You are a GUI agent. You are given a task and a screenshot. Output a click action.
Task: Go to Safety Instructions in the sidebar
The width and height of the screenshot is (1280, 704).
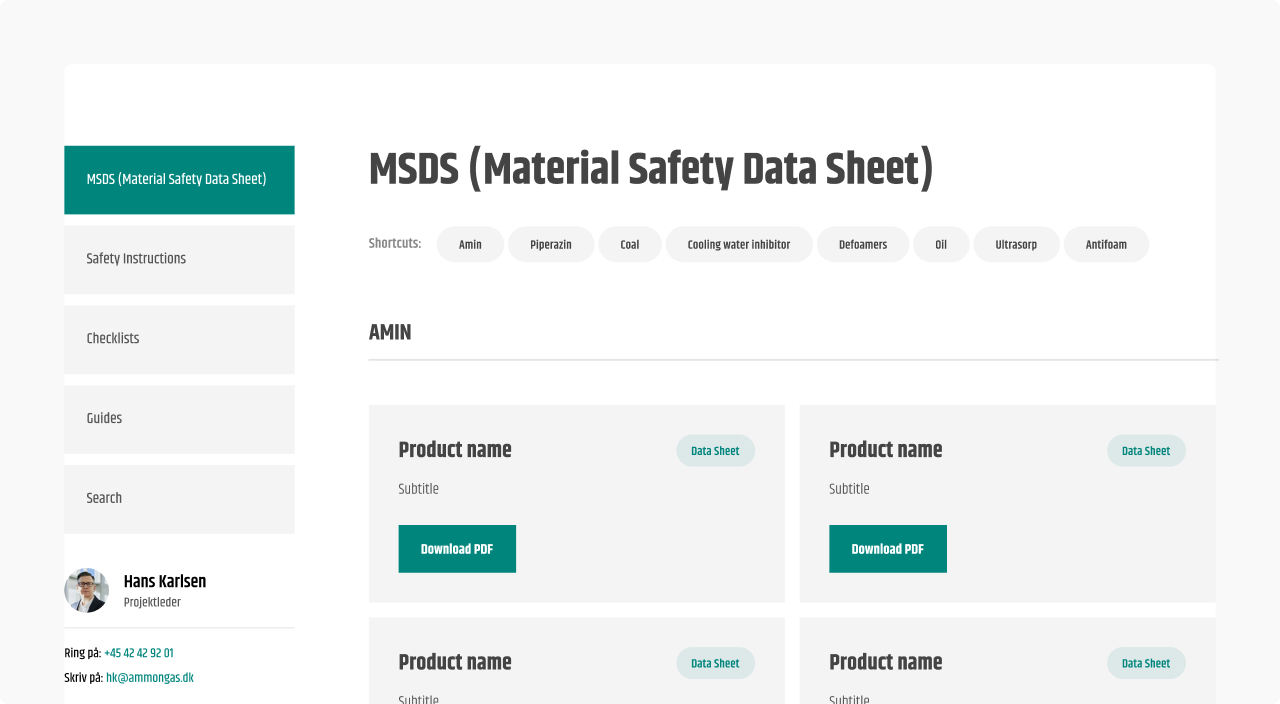[x=179, y=259]
